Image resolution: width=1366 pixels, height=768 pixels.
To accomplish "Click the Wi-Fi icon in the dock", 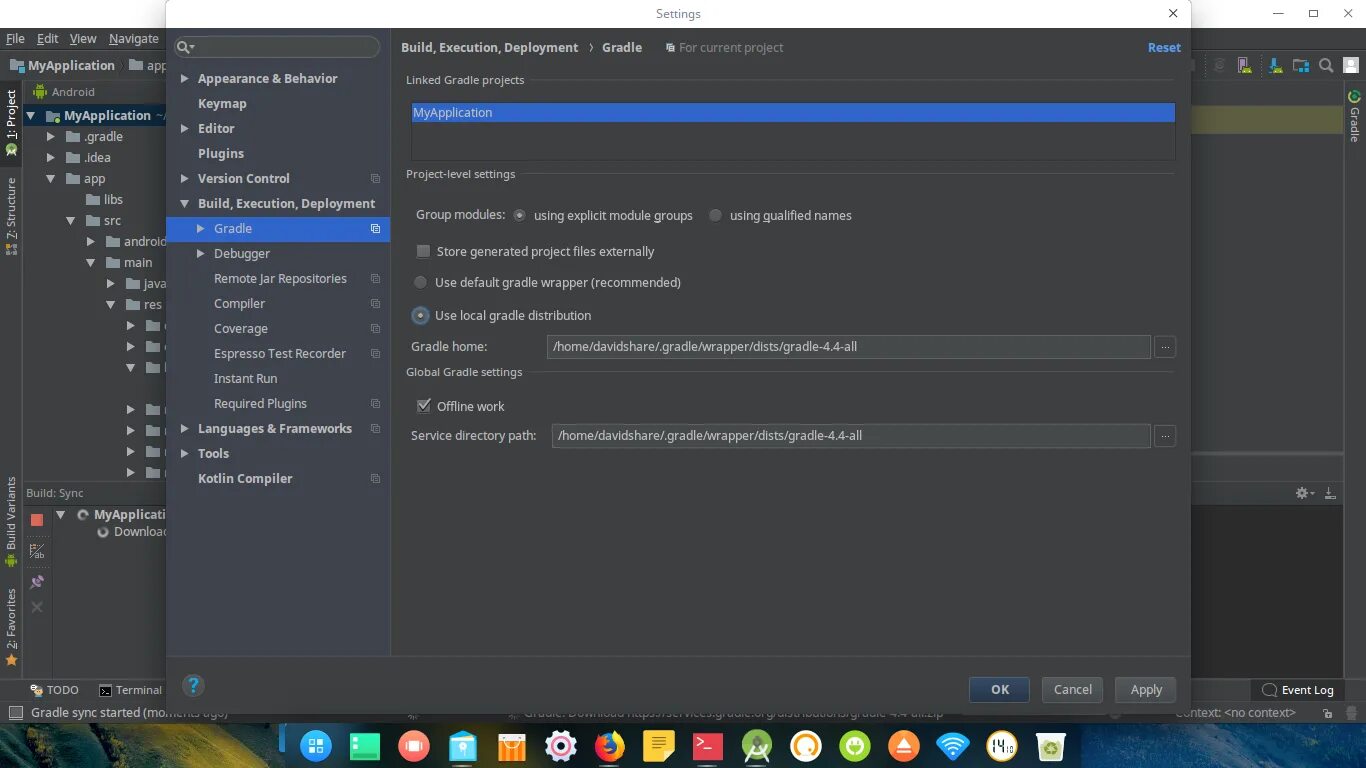I will pyautogui.click(x=953, y=746).
